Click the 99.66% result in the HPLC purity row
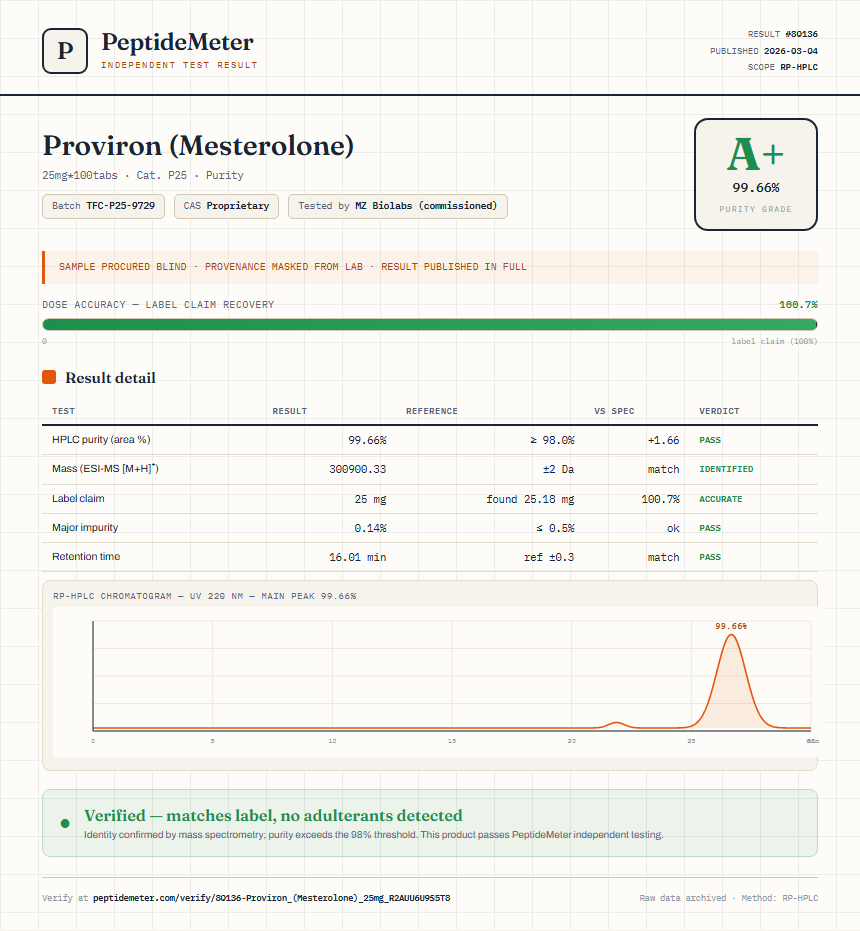860x931 pixels. [x=367, y=440]
